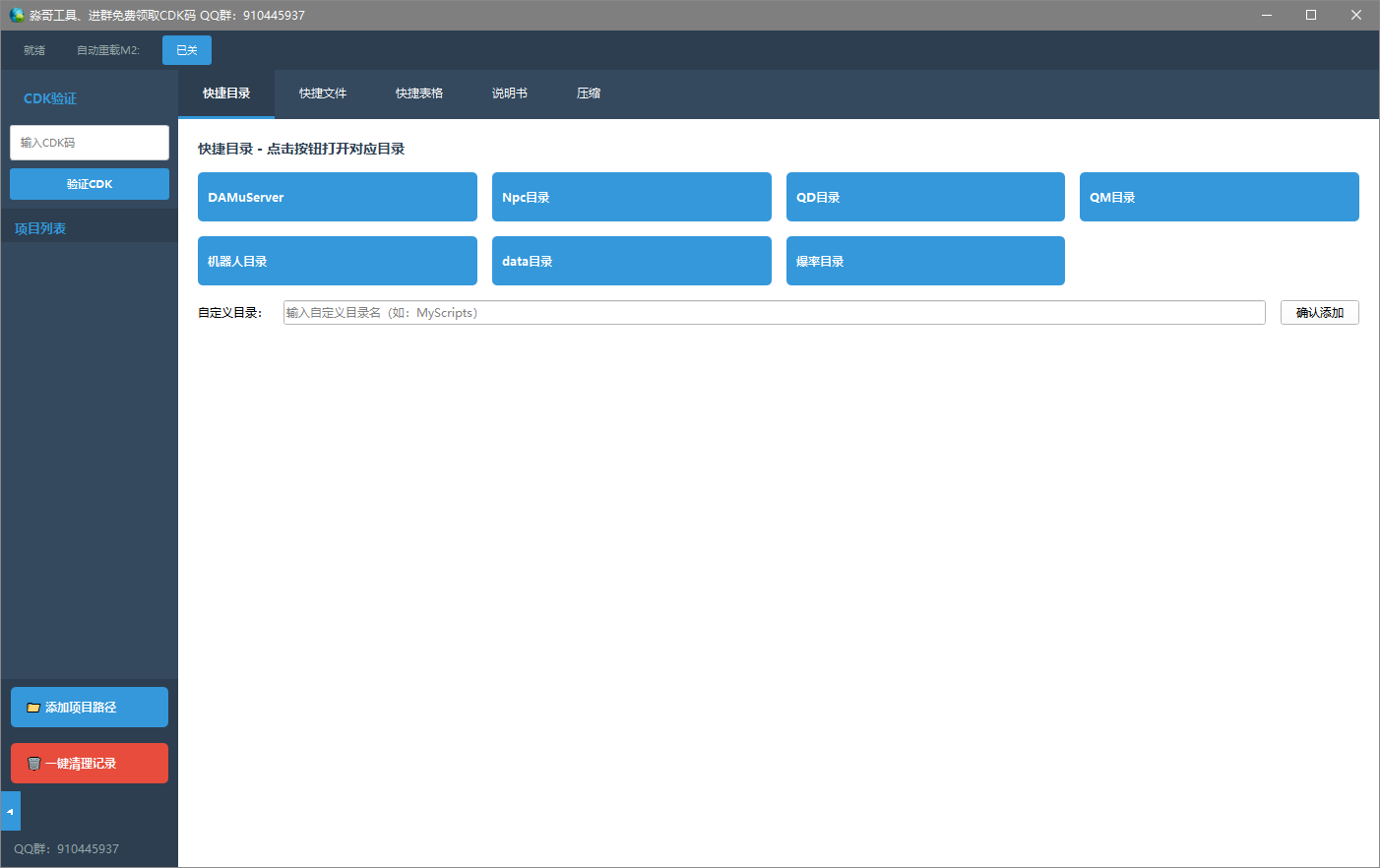This screenshot has height=868, width=1380.
Task: Go to the 压缩 tab
Action: [589, 93]
